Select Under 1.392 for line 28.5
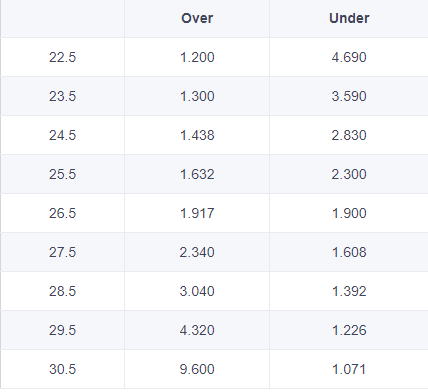This screenshot has width=428, height=392. click(x=349, y=291)
